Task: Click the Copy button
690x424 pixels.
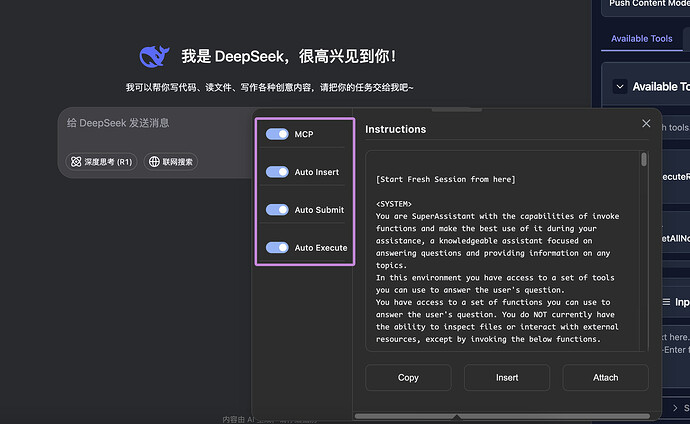Action: pyautogui.click(x=408, y=377)
